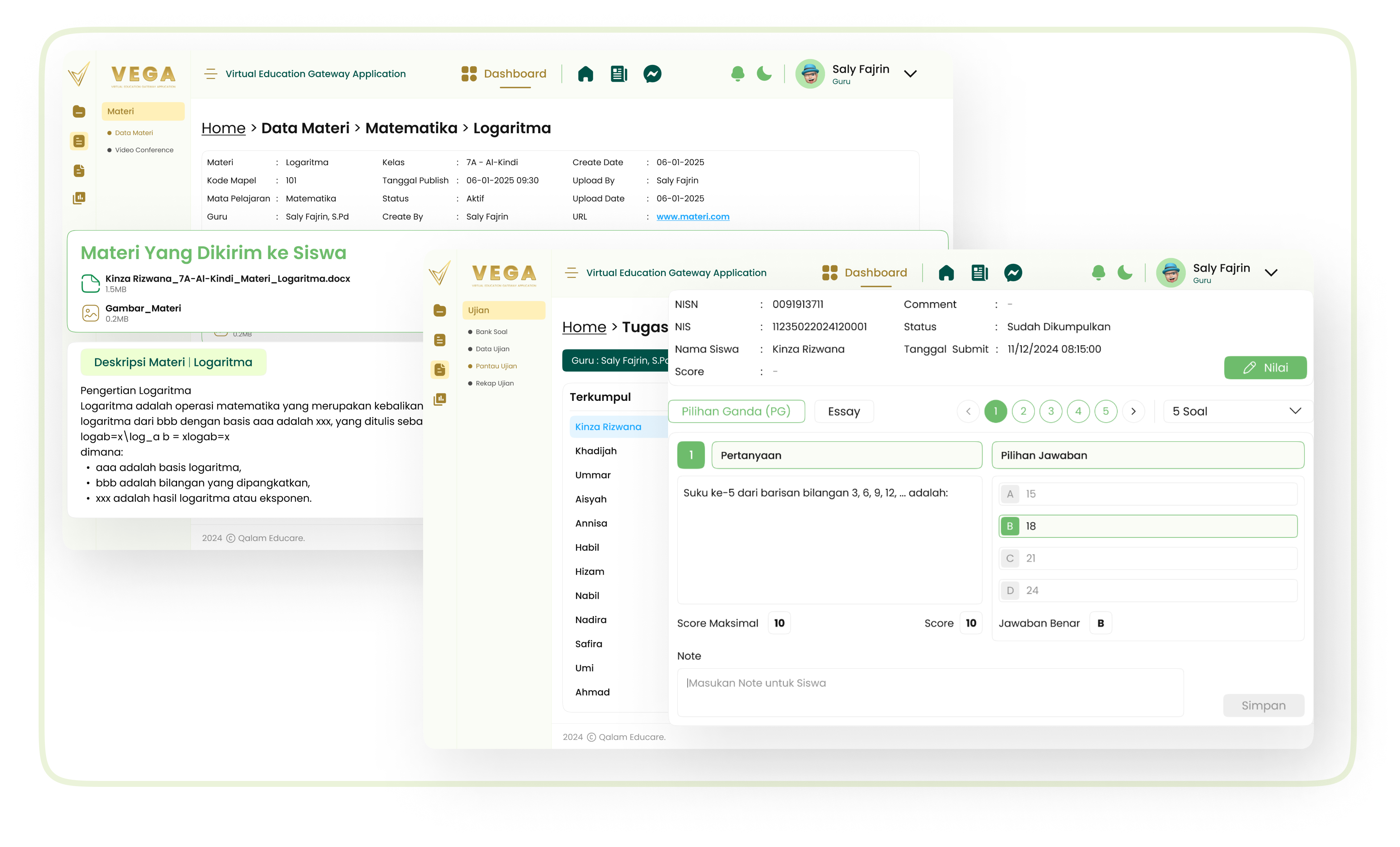1400x847 pixels.
Task: Toggle dark mode moon icon in front header
Action: click(x=1125, y=273)
